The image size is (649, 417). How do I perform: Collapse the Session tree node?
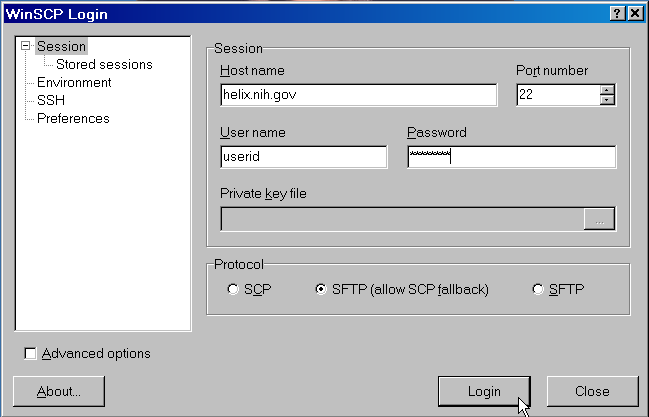[x=26, y=46]
